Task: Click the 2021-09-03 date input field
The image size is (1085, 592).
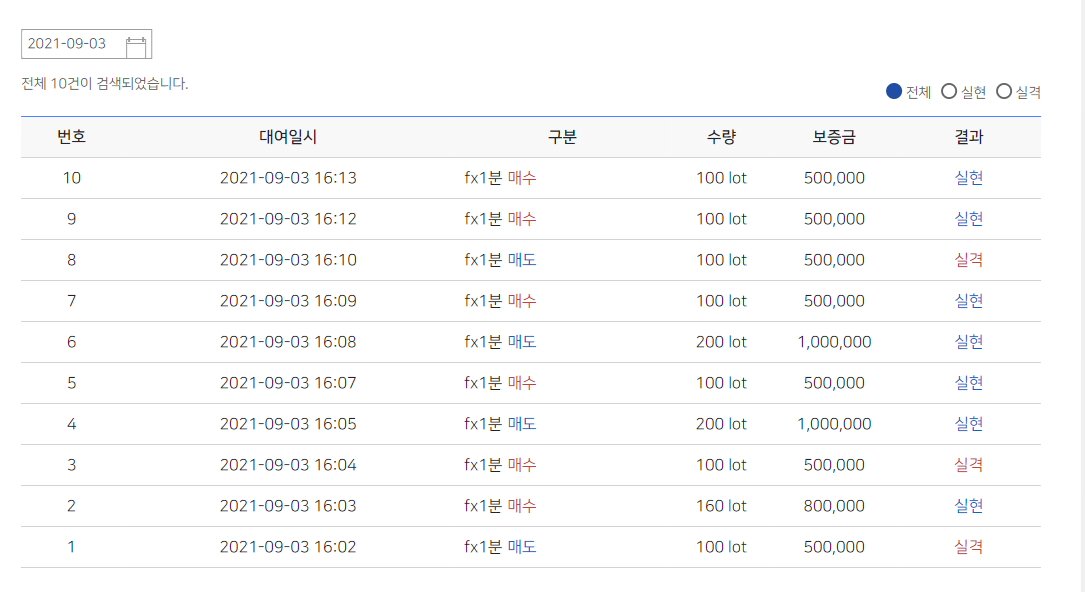Action: pos(86,44)
